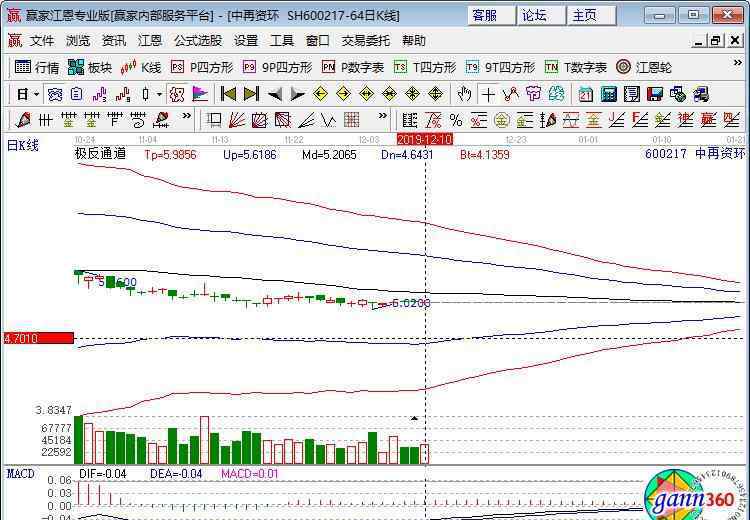The image size is (750, 520).
Task: Click the MACD indicator panel label
Action: [x=21, y=474]
